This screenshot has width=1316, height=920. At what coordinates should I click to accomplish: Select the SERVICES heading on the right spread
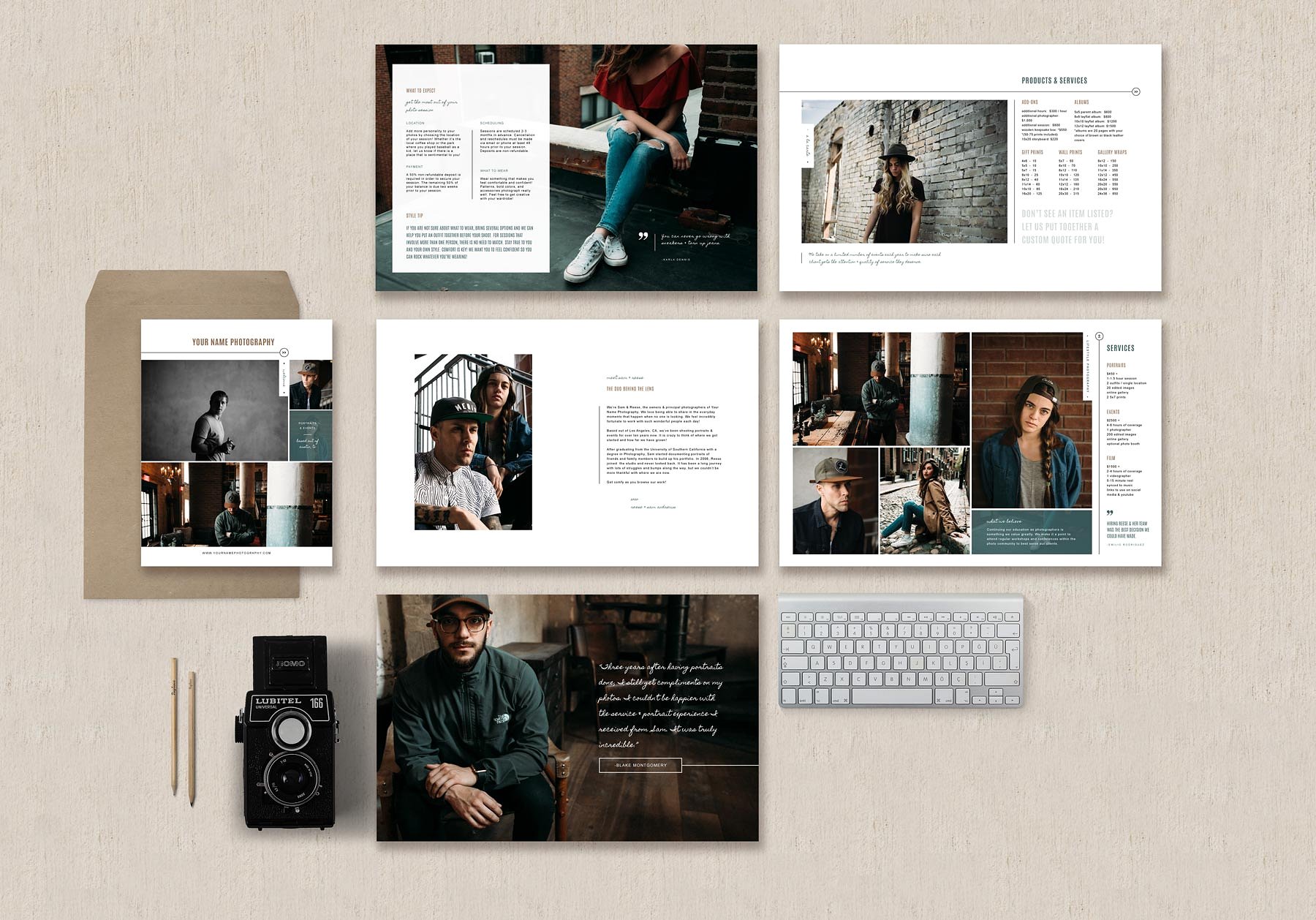click(1120, 348)
